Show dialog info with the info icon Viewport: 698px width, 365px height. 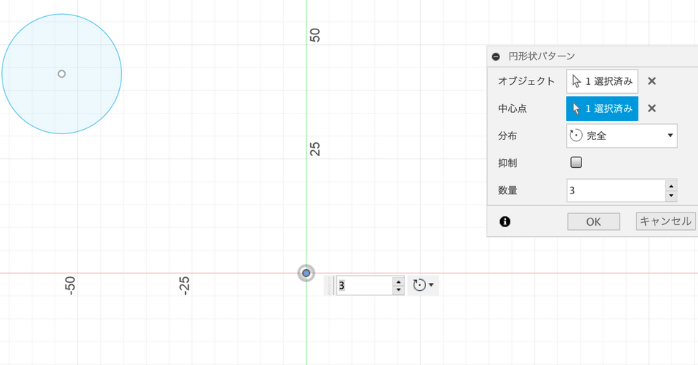pos(505,221)
